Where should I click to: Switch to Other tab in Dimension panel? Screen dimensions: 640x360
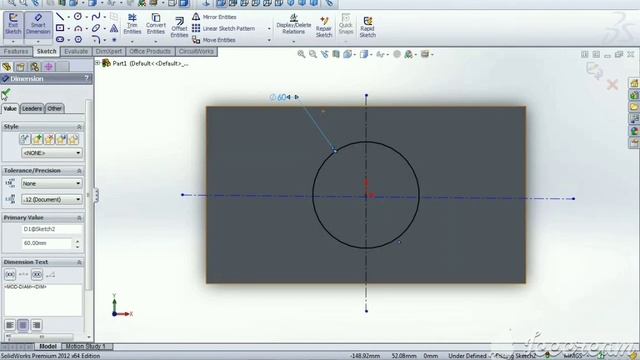pyautogui.click(x=55, y=109)
